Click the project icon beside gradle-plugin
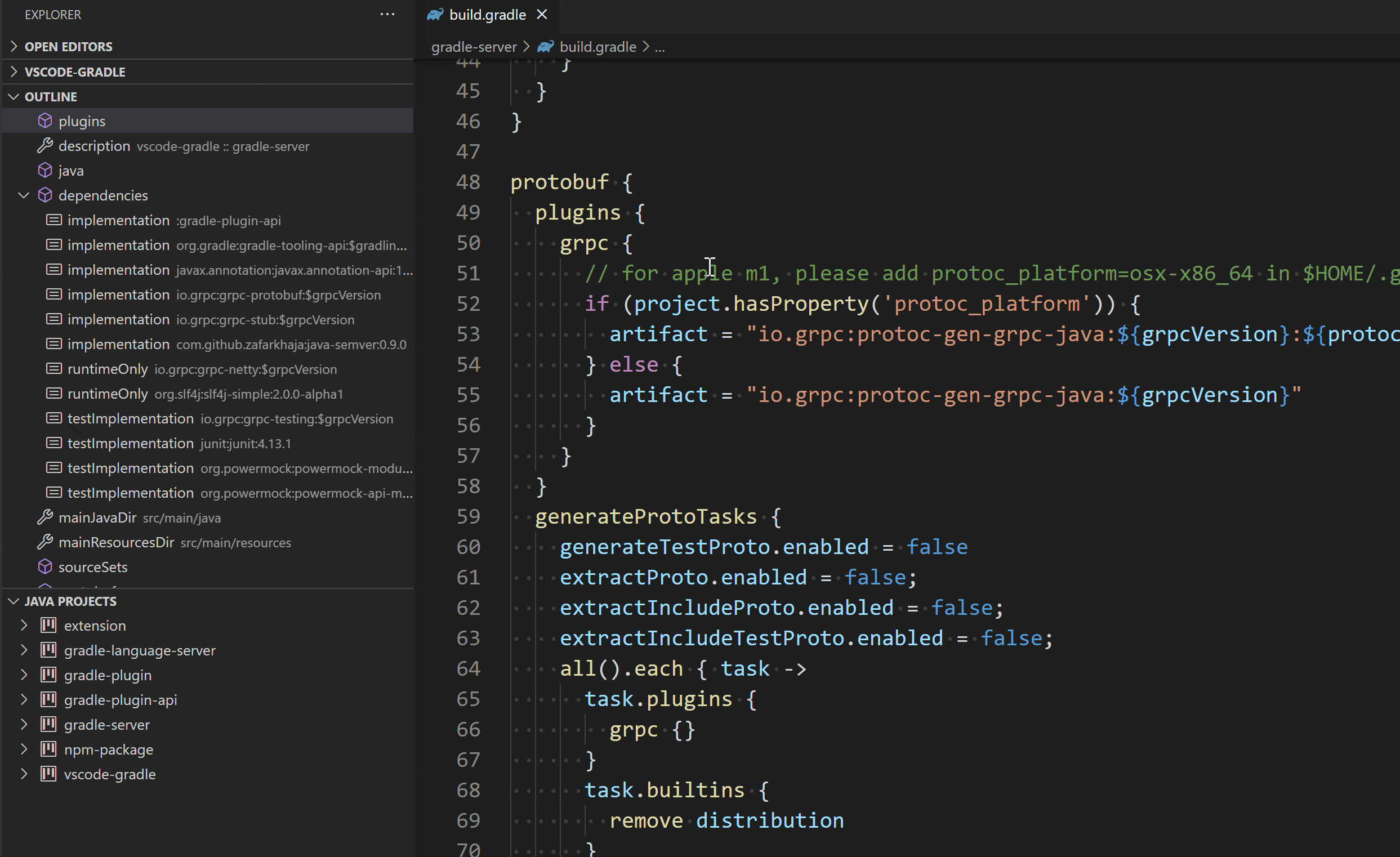This screenshot has height=857, width=1400. pyautogui.click(x=48, y=675)
